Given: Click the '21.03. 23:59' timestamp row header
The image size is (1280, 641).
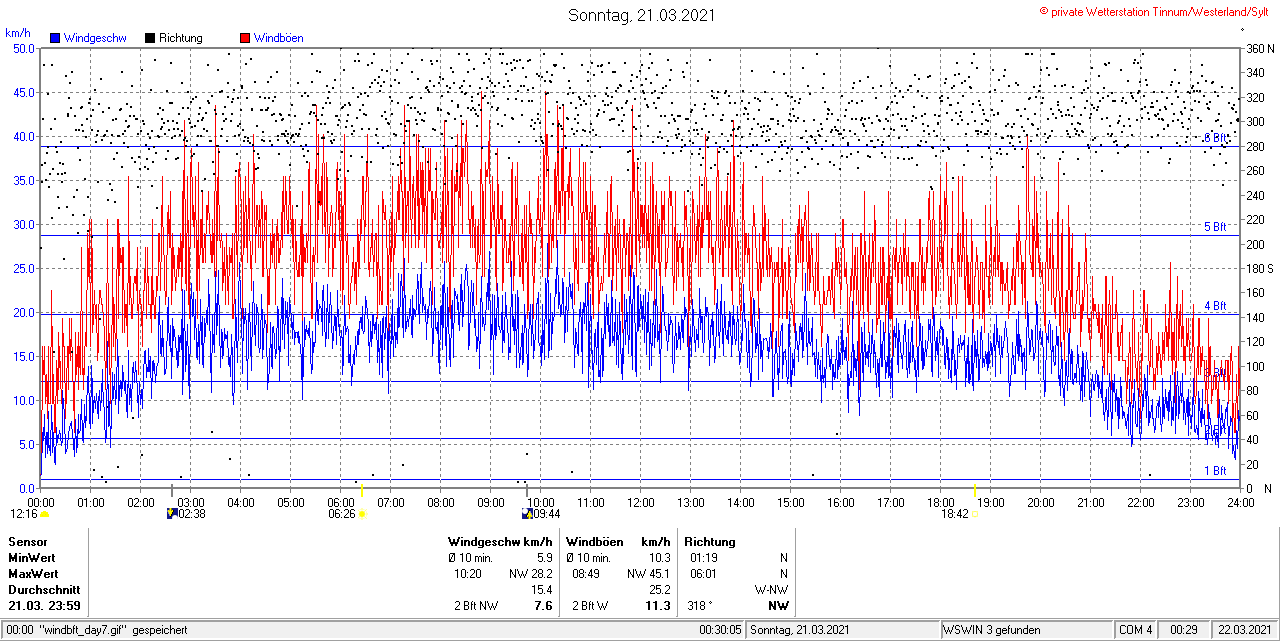Looking at the screenshot, I should coord(45,605).
